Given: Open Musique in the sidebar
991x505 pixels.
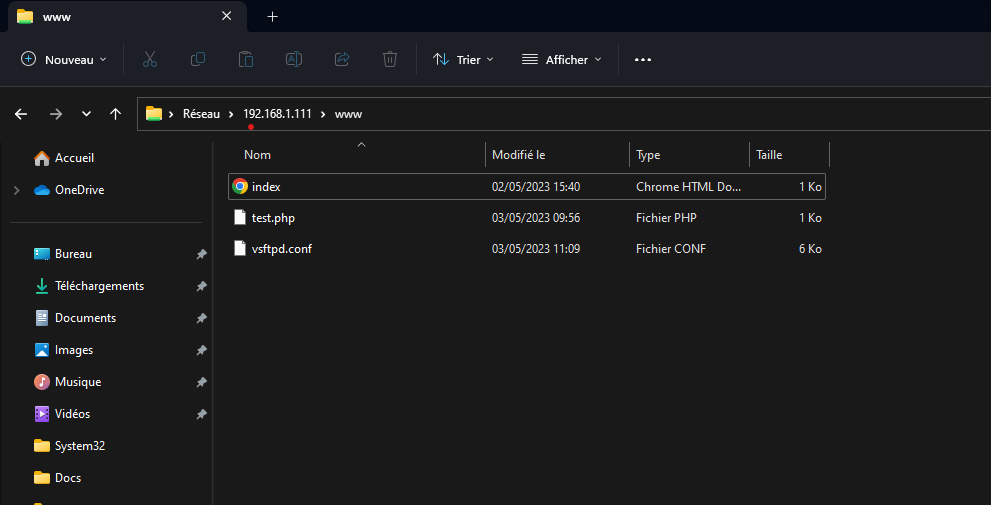Looking at the screenshot, I should [67, 382].
